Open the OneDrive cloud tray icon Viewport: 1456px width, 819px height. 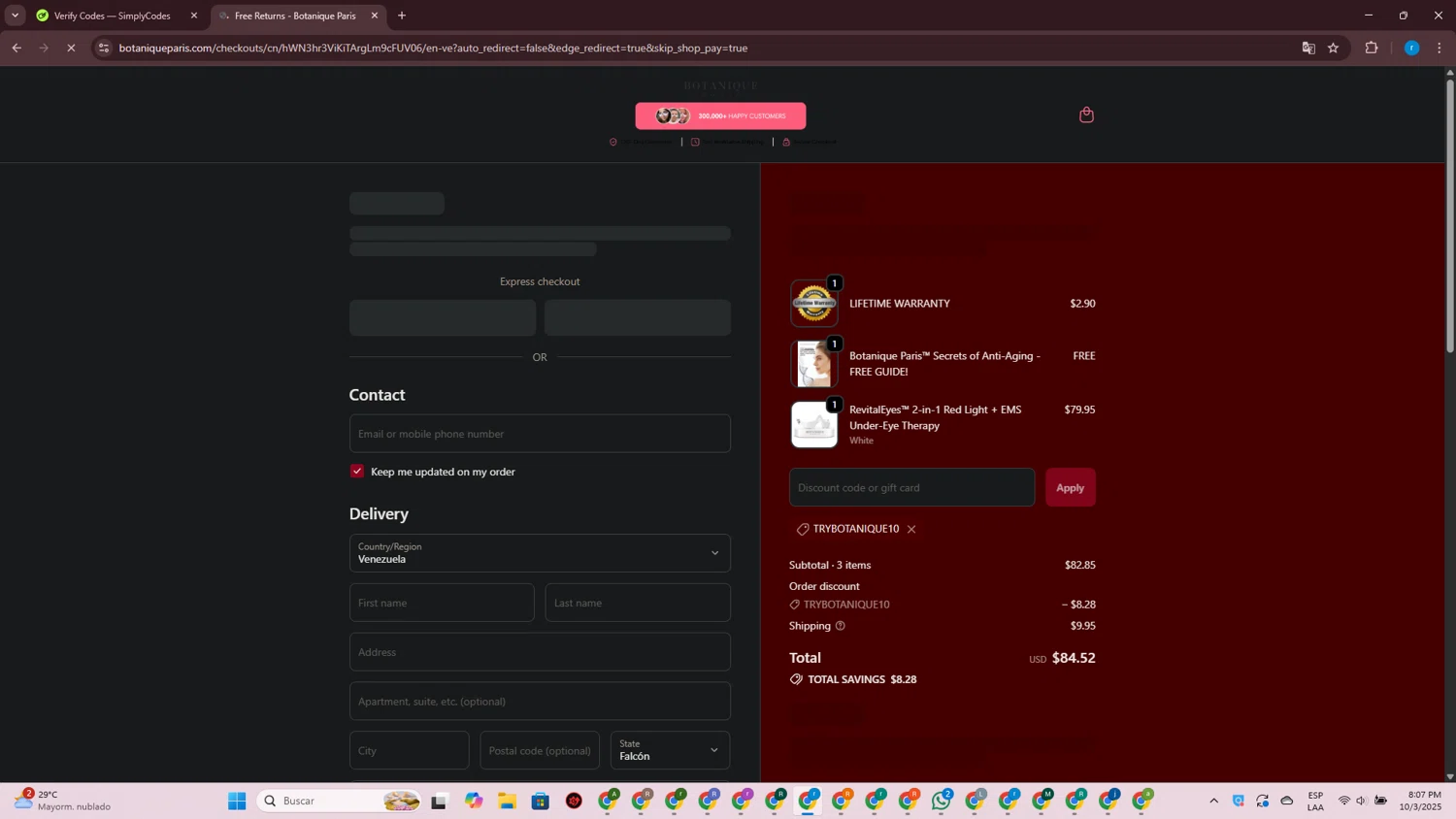coord(1287,801)
